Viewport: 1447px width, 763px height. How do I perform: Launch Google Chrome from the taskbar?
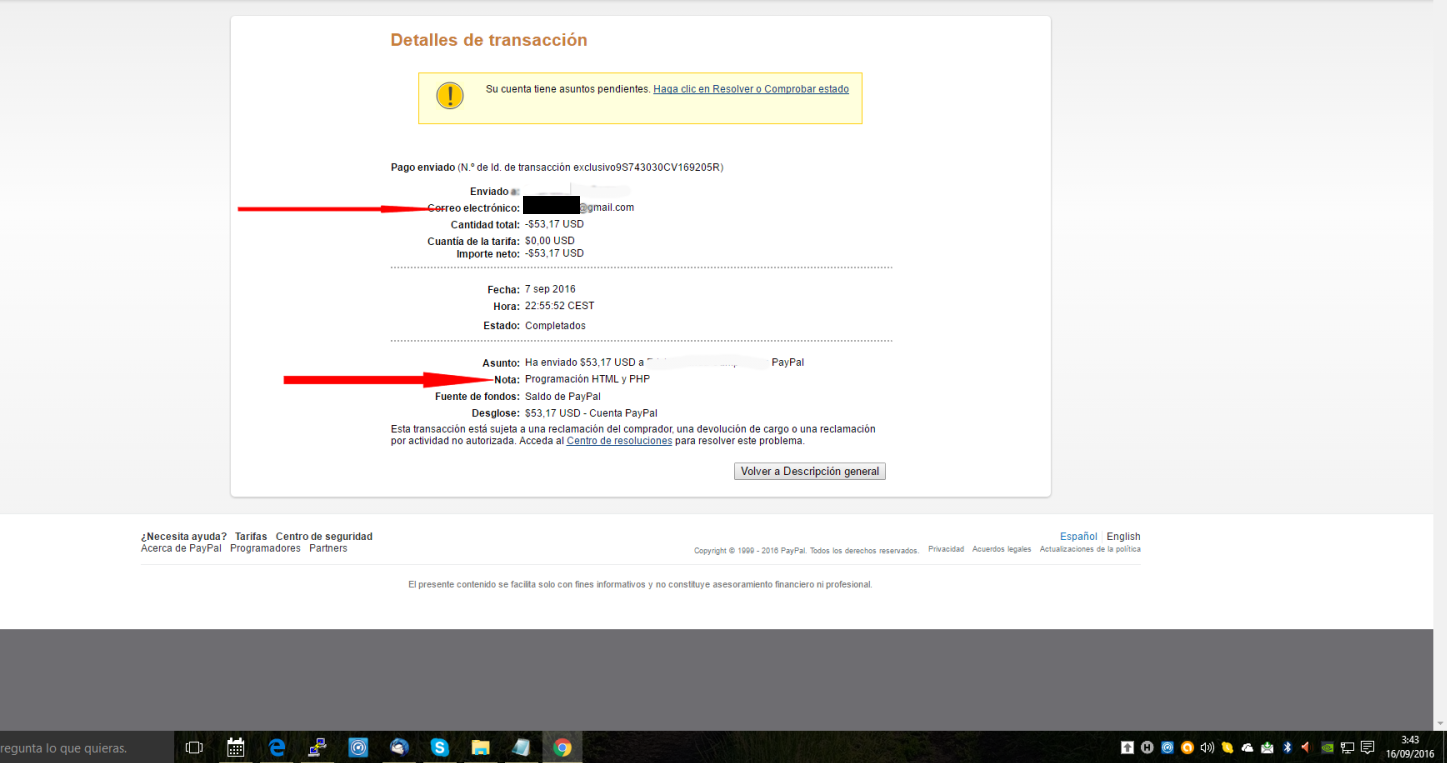562,746
